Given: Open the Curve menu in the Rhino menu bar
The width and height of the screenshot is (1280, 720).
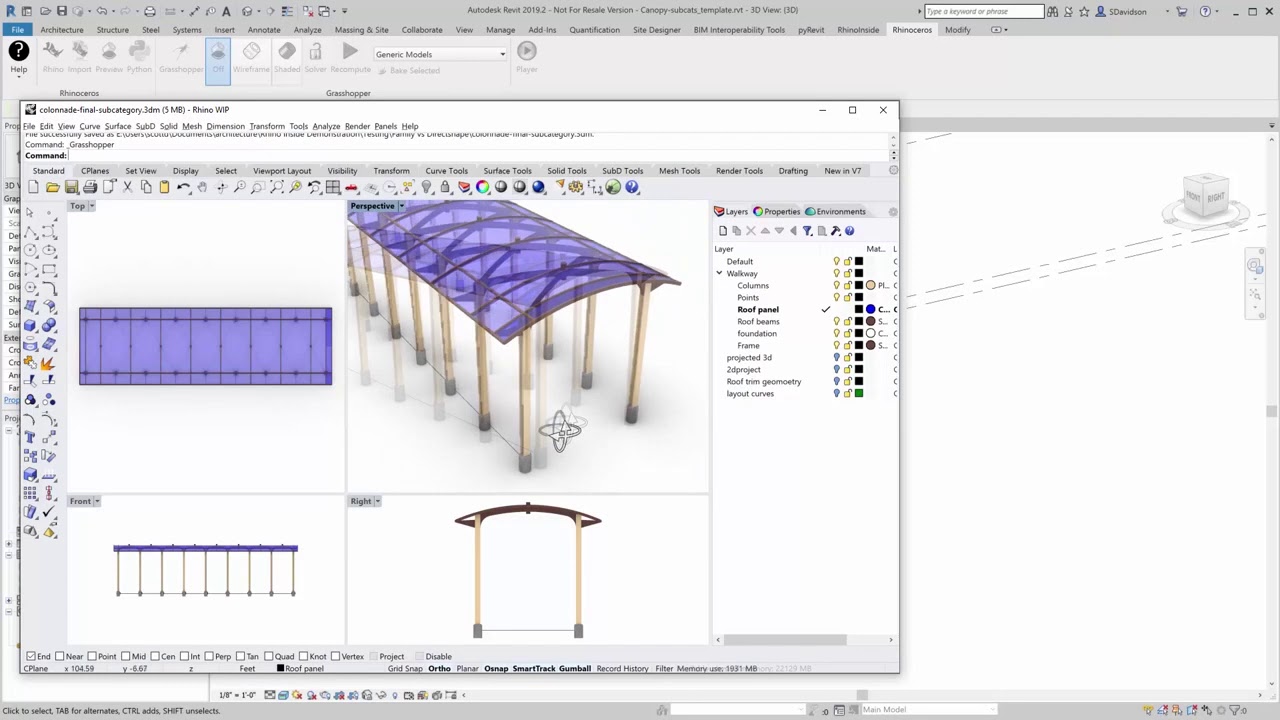Looking at the screenshot, I should click(90, 126).
